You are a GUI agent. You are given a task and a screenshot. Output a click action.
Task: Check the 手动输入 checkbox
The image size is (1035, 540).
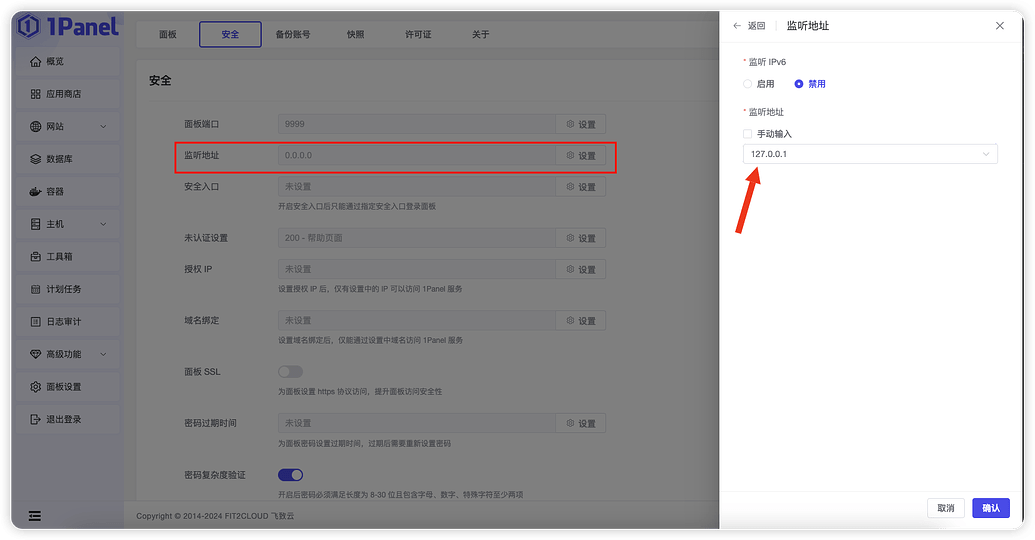coord(747,134)
